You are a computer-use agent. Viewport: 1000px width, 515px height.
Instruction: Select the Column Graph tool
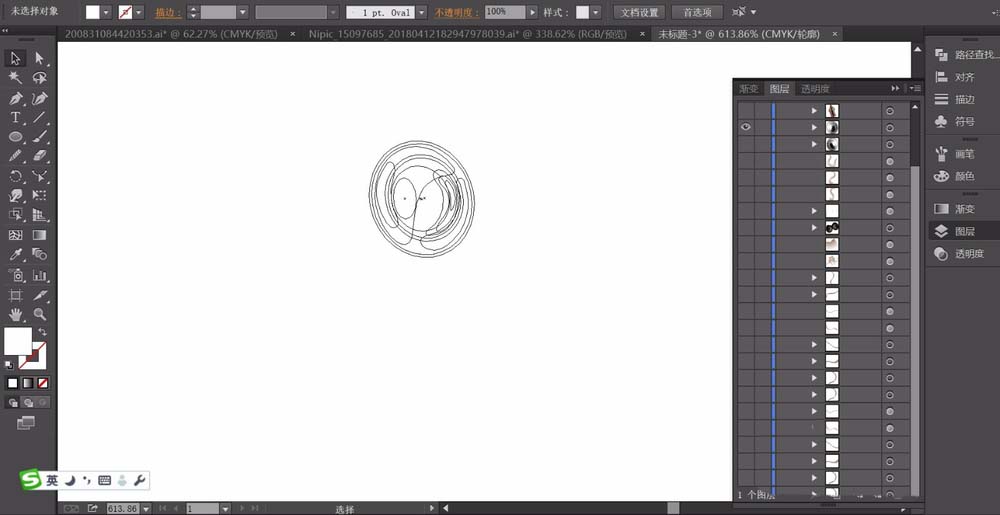pos(40,275)
